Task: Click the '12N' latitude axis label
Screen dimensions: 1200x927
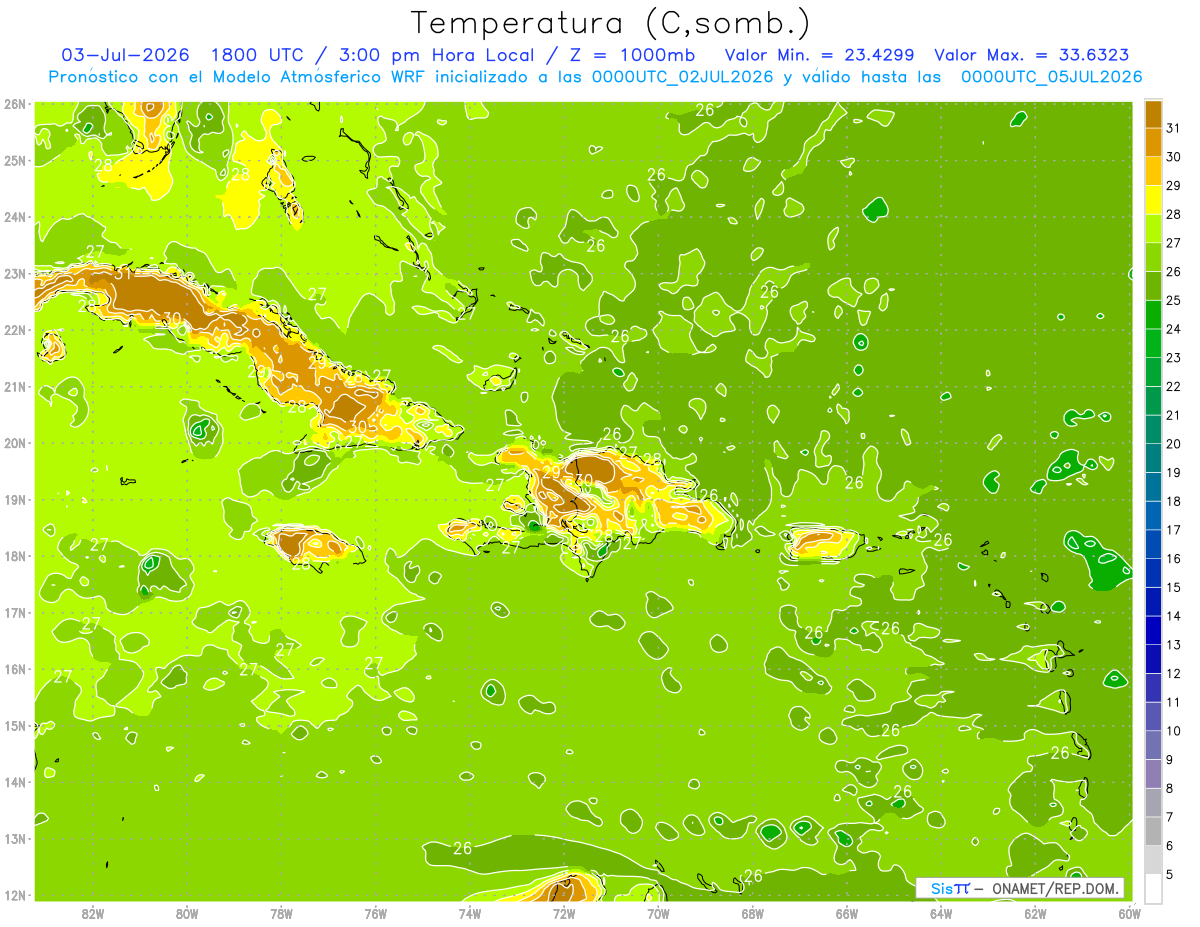Action: [x=14, y=895]
